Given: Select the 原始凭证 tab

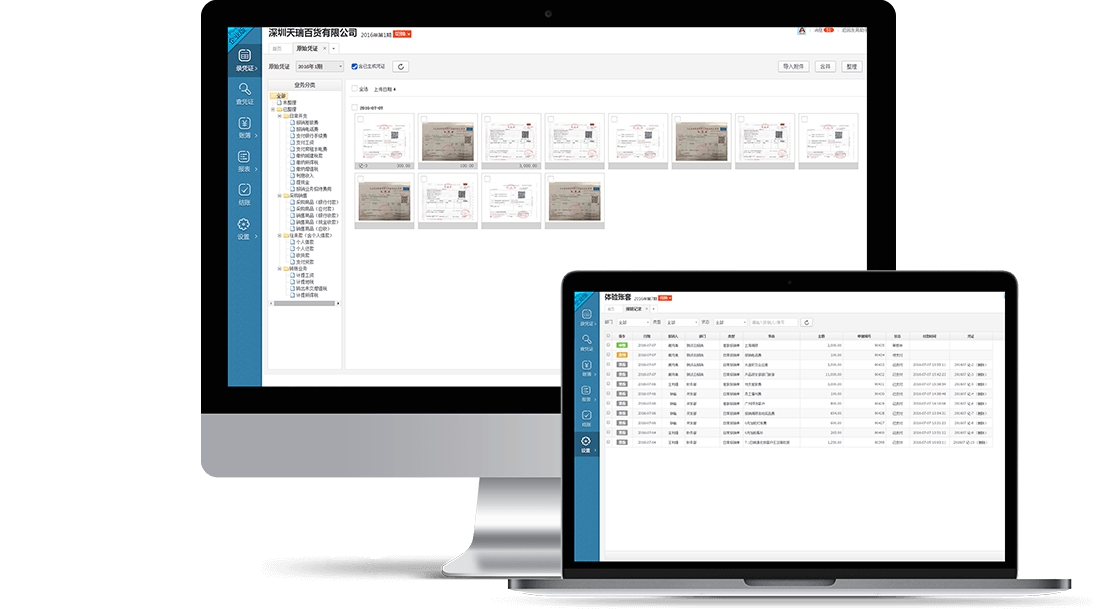Looking at the screenshot, I should pos(306,48).
